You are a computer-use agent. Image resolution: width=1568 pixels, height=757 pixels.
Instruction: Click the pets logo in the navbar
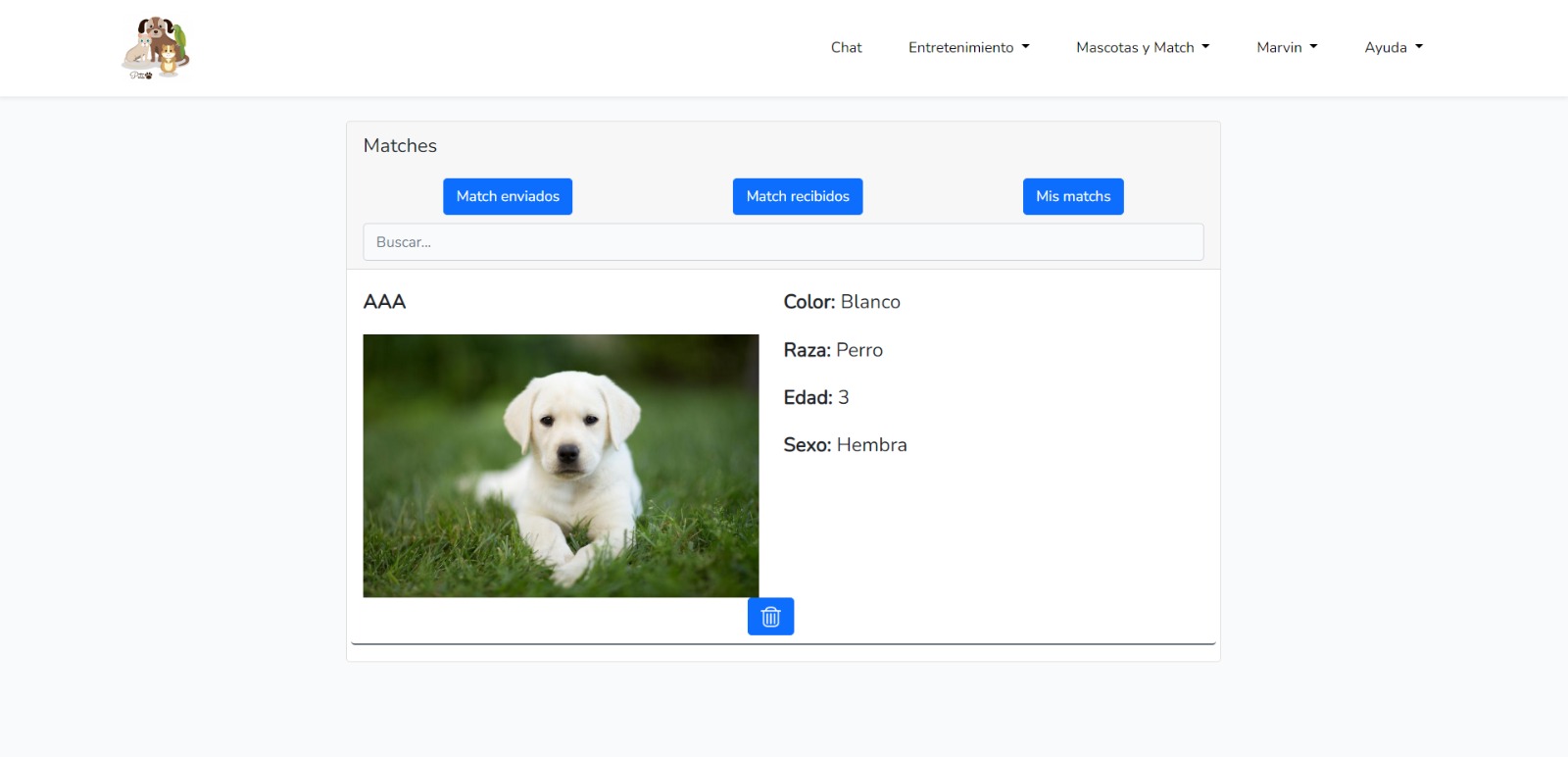pyautogui.click(x=155, y=47)
